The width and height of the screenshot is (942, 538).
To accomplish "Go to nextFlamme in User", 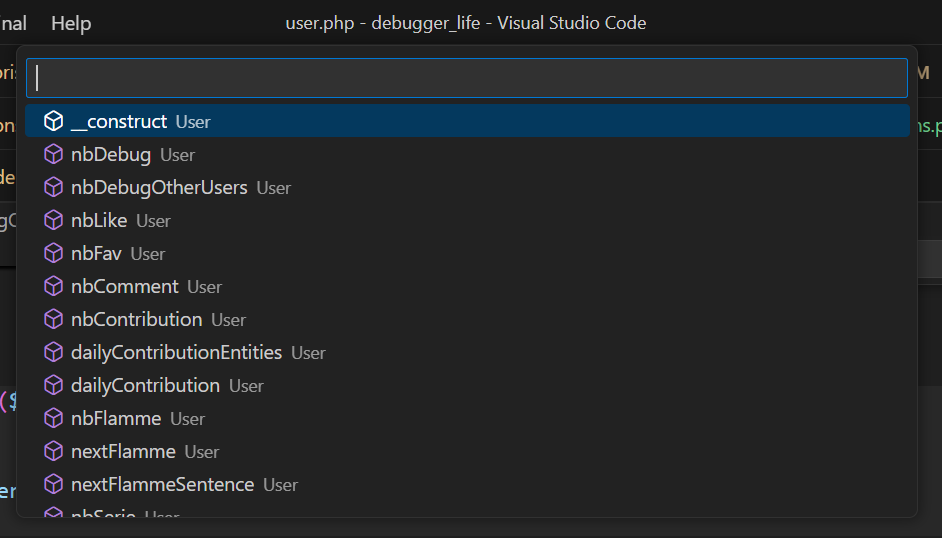I will (x=467, y=452).
